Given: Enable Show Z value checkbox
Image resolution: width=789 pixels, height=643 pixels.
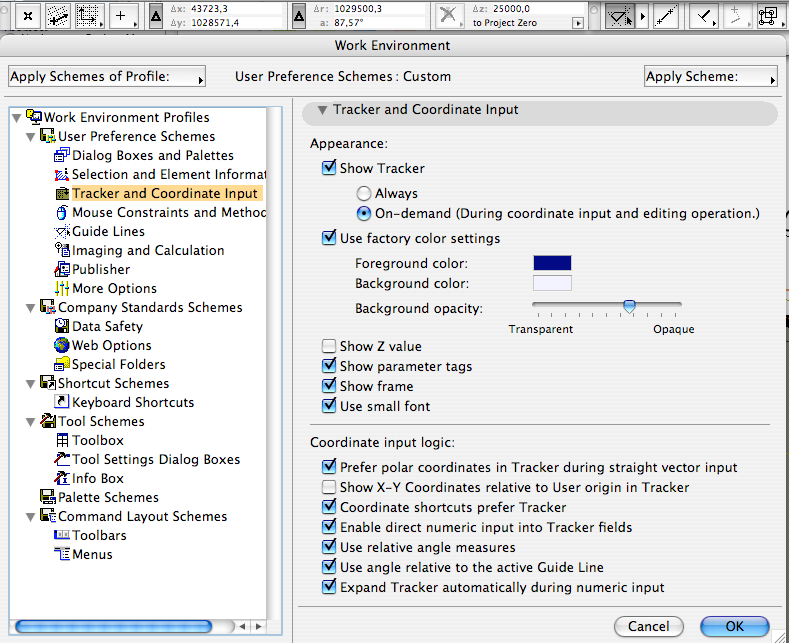Looking at the screenshot, I should (x=329, y=346).
